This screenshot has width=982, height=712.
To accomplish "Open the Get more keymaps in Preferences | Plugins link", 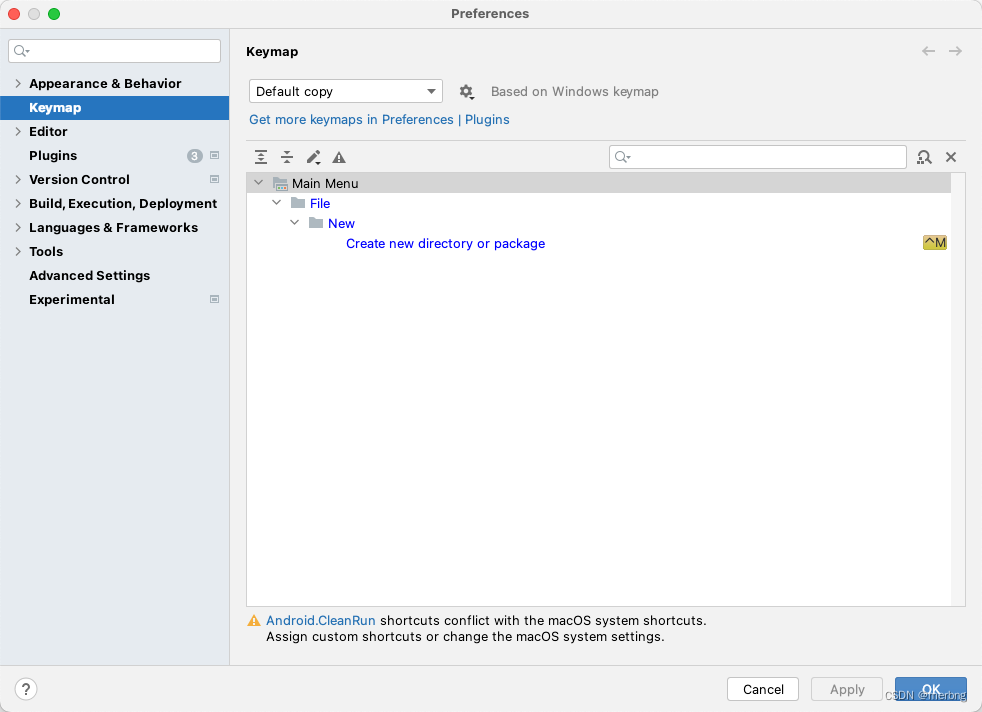I will [x=379, y=120].
